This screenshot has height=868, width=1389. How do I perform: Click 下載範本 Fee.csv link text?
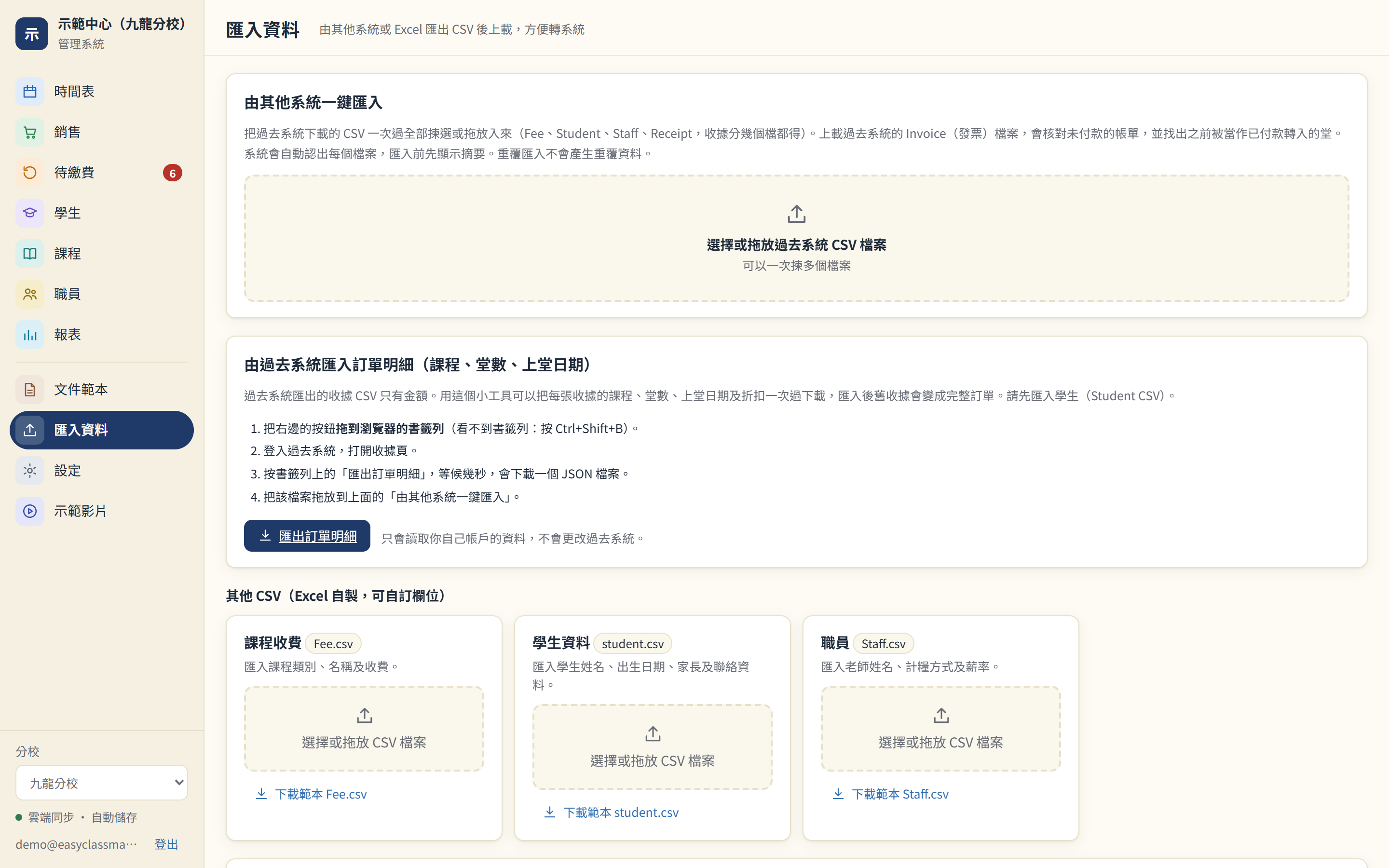coord(321,793)
